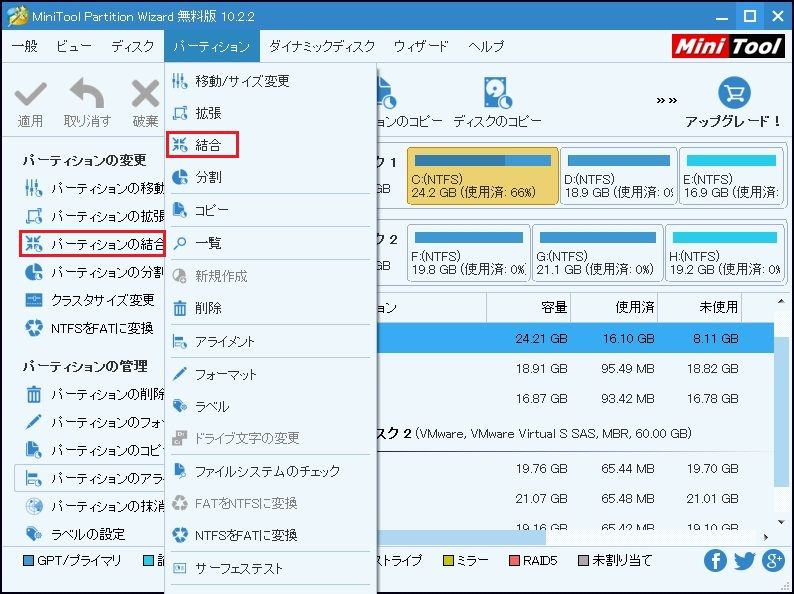Click the sidebar wipe partition item
Image resolution: width=794 pixels, height=594 pixels.
click(x=94, y=506)
